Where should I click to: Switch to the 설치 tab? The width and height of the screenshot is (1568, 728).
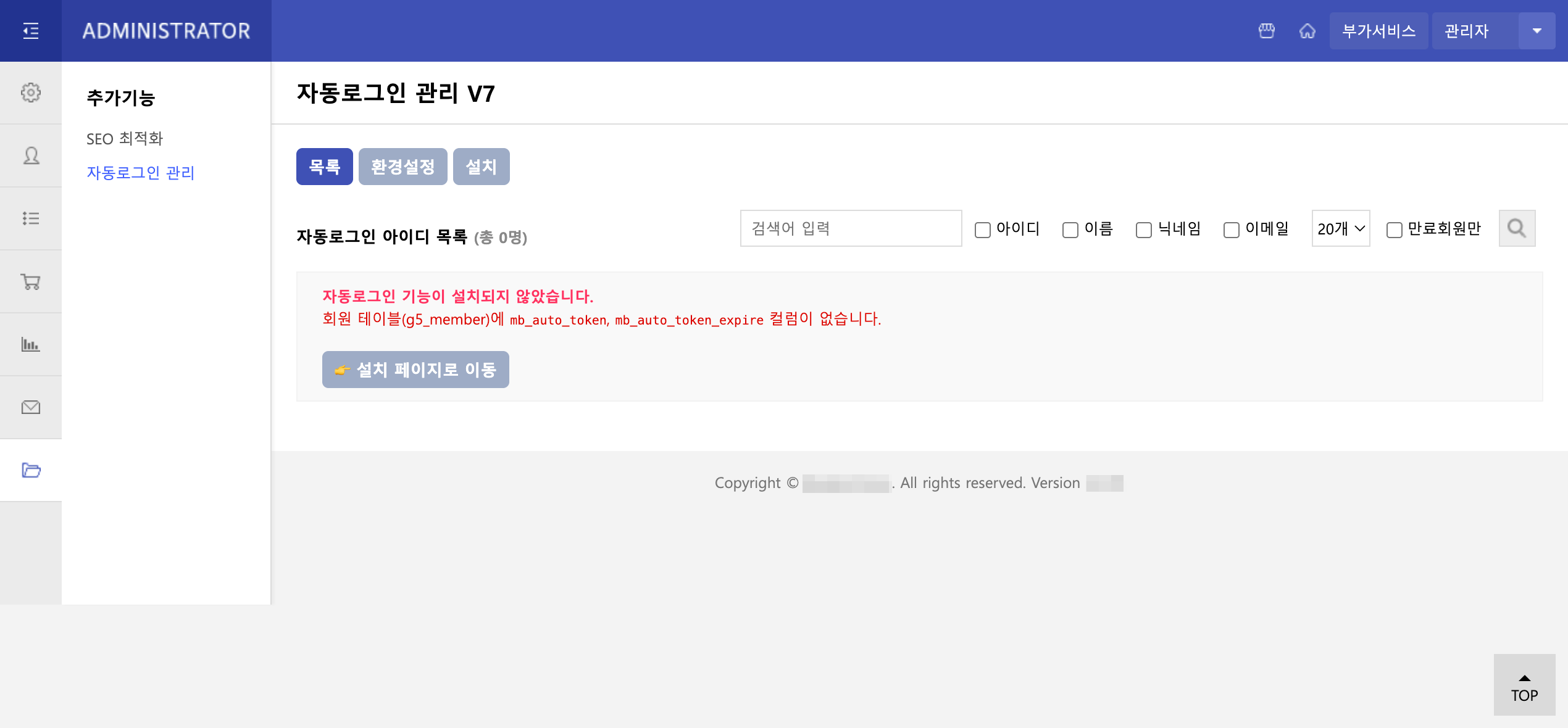pyautogui.click(x=481, y=167)
